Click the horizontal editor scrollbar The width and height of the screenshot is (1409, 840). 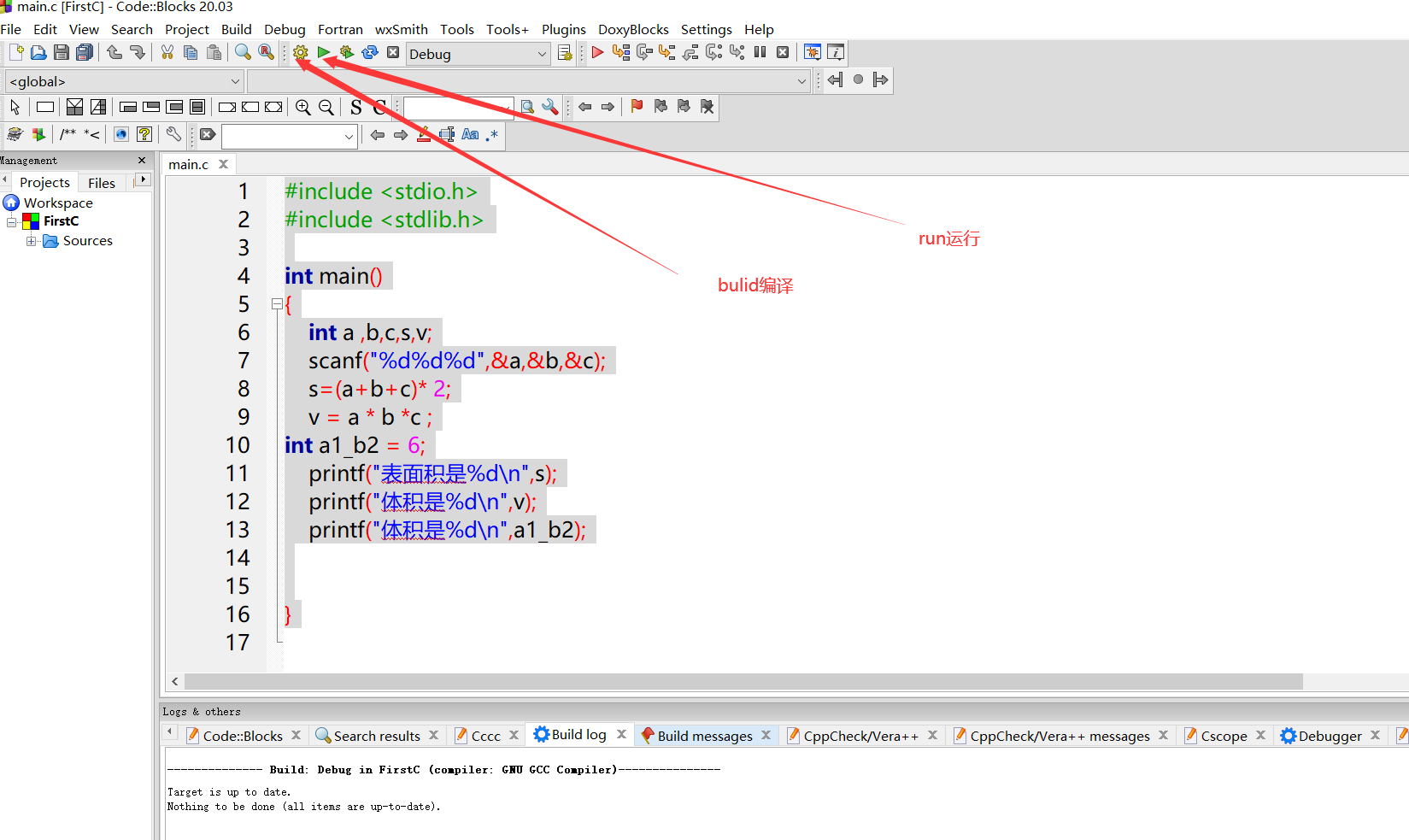point(743,681)
